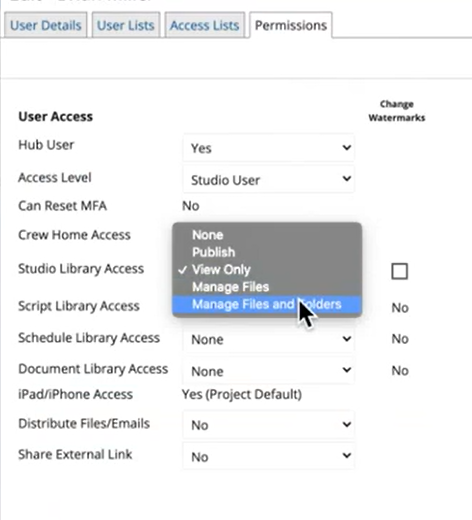Click the Access Level dropdown chevron arrow

pos(347,179)
